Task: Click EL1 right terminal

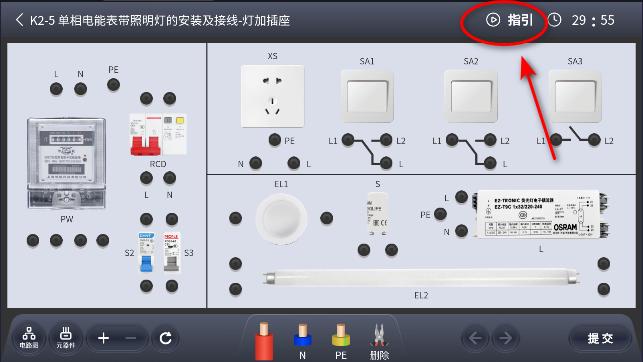Action: (x=326, y=218)
